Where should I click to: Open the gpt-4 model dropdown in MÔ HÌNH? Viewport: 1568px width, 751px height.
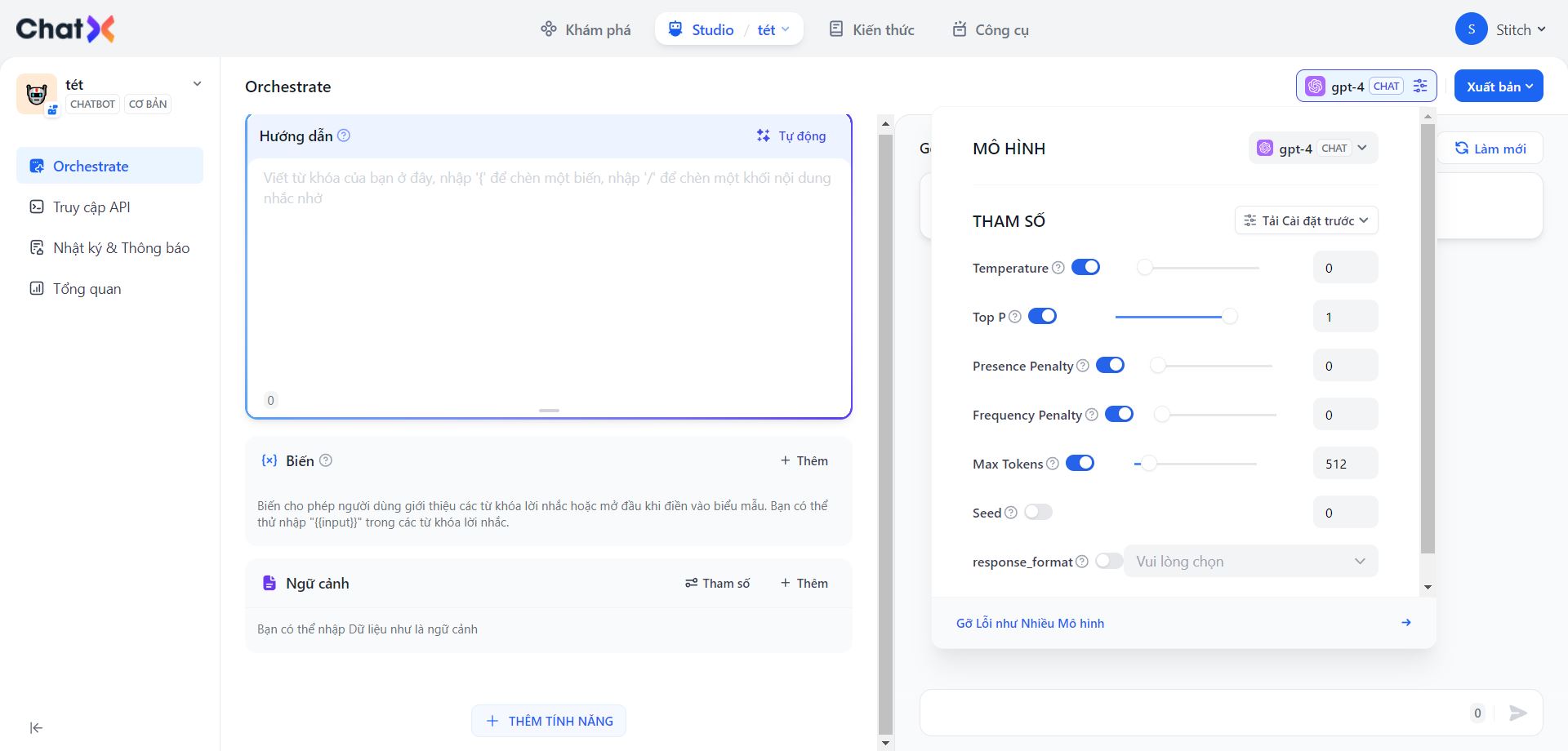tap(1312, 149)
